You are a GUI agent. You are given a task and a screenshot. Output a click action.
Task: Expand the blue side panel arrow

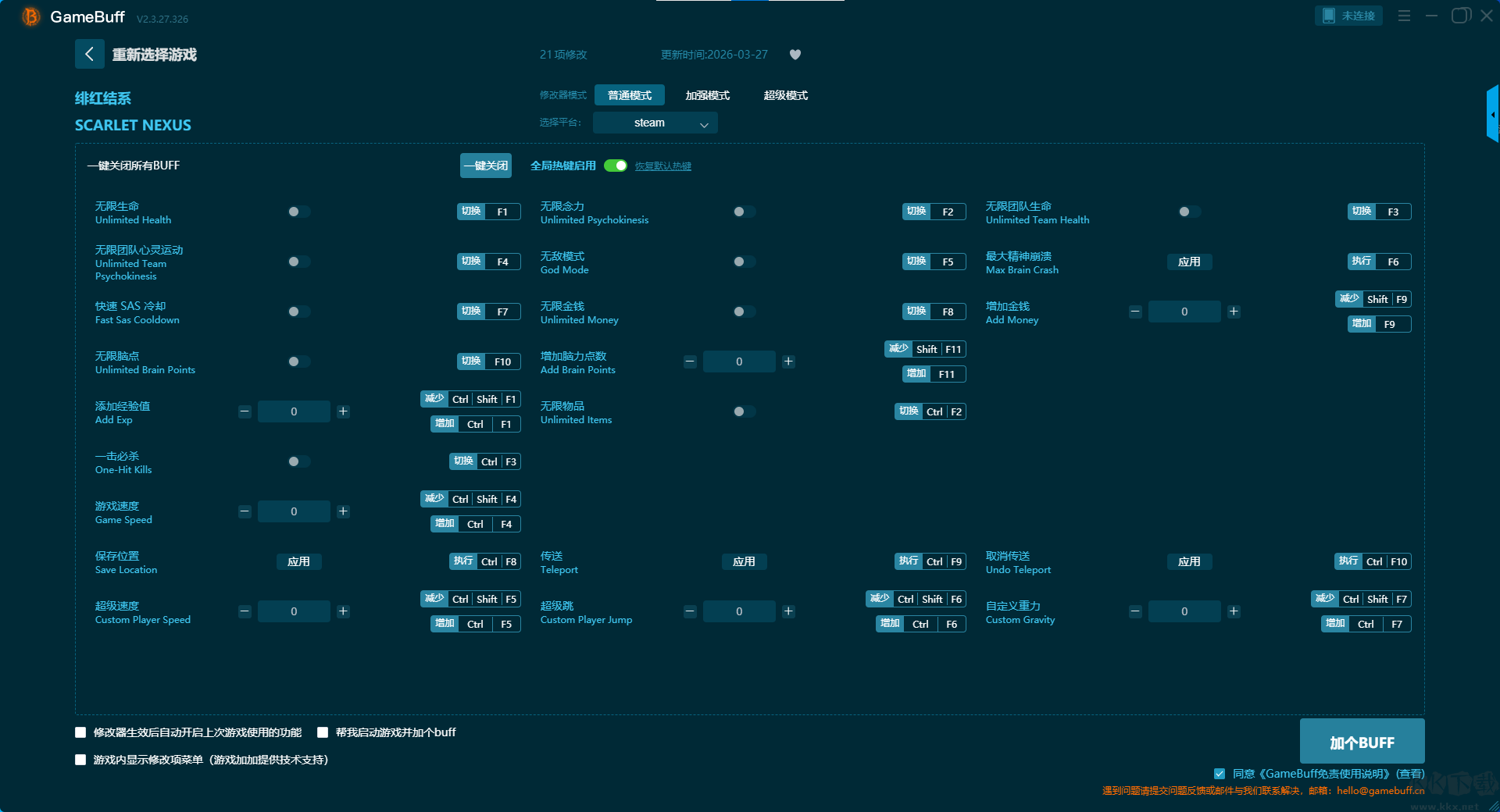[x=1492, y=115]
